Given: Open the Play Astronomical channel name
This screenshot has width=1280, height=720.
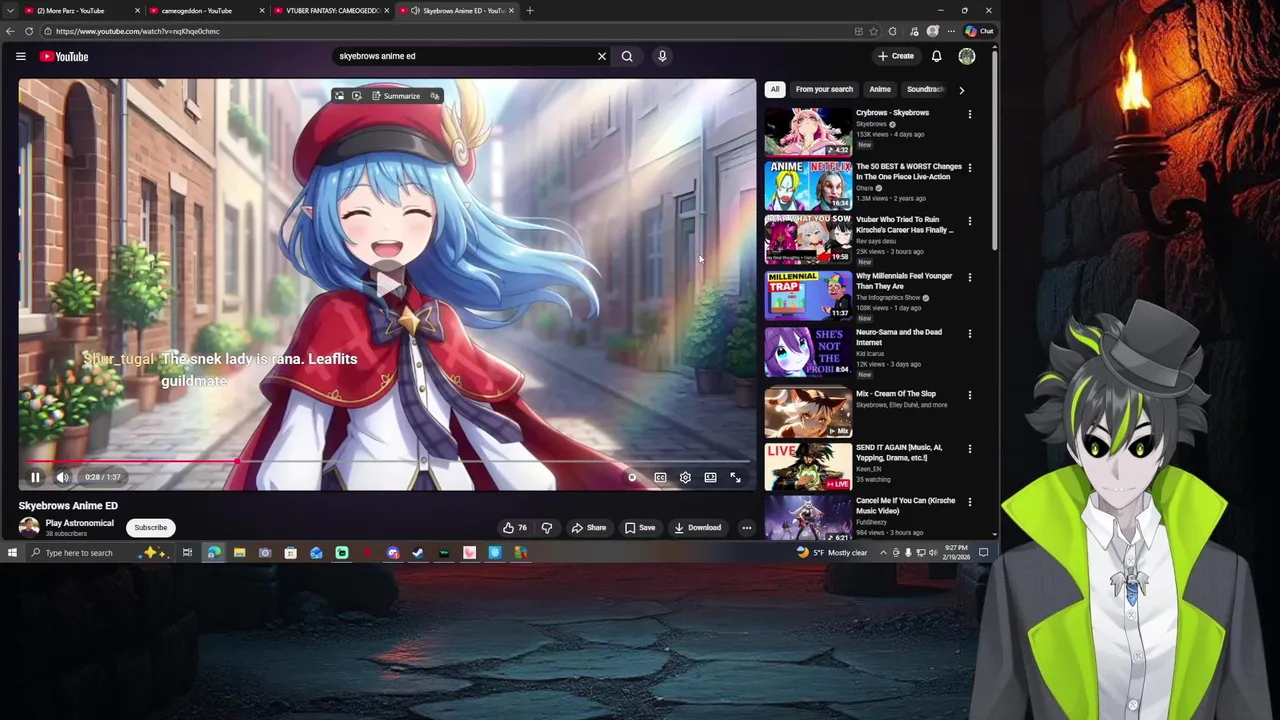Looking at the screenshot, I should tap(79, 523).
